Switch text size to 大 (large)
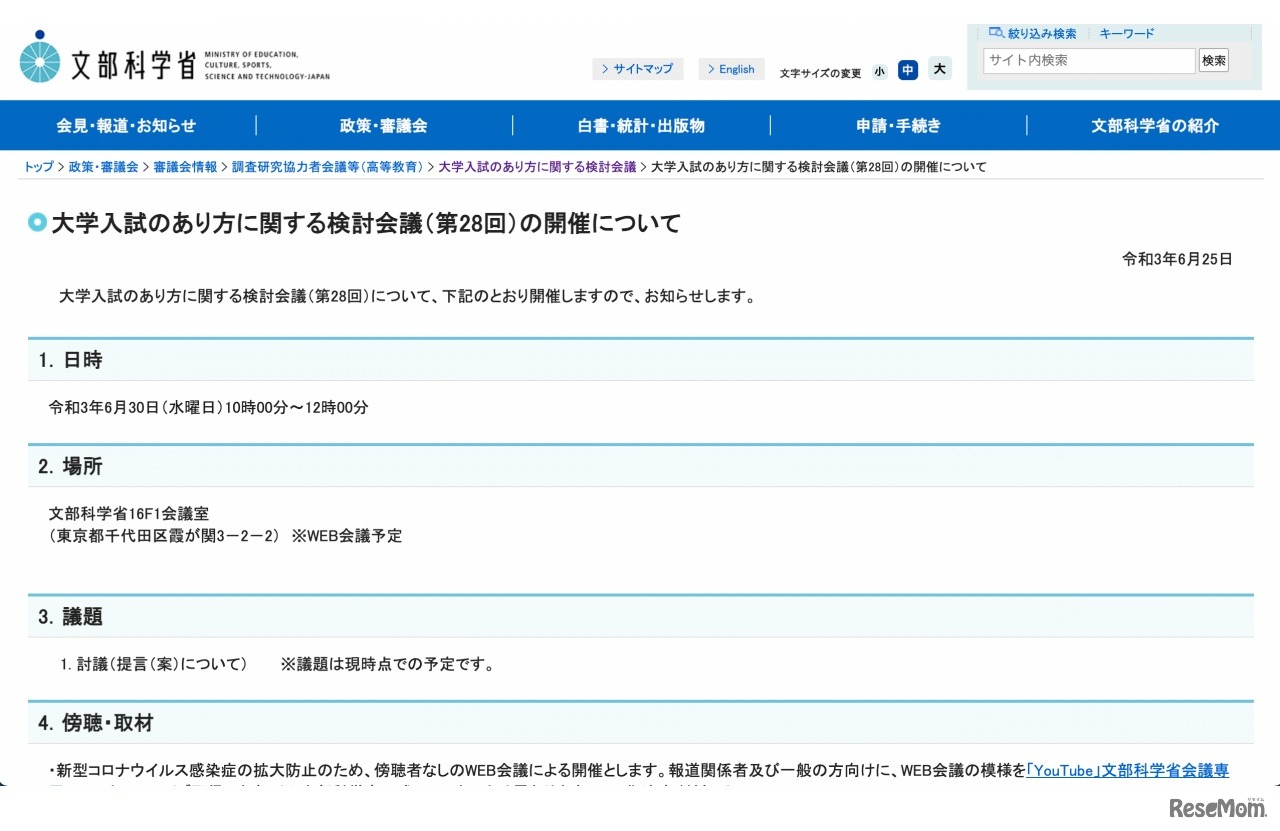The width and height of the screenshot is (1280, 831). coord(938,71)
